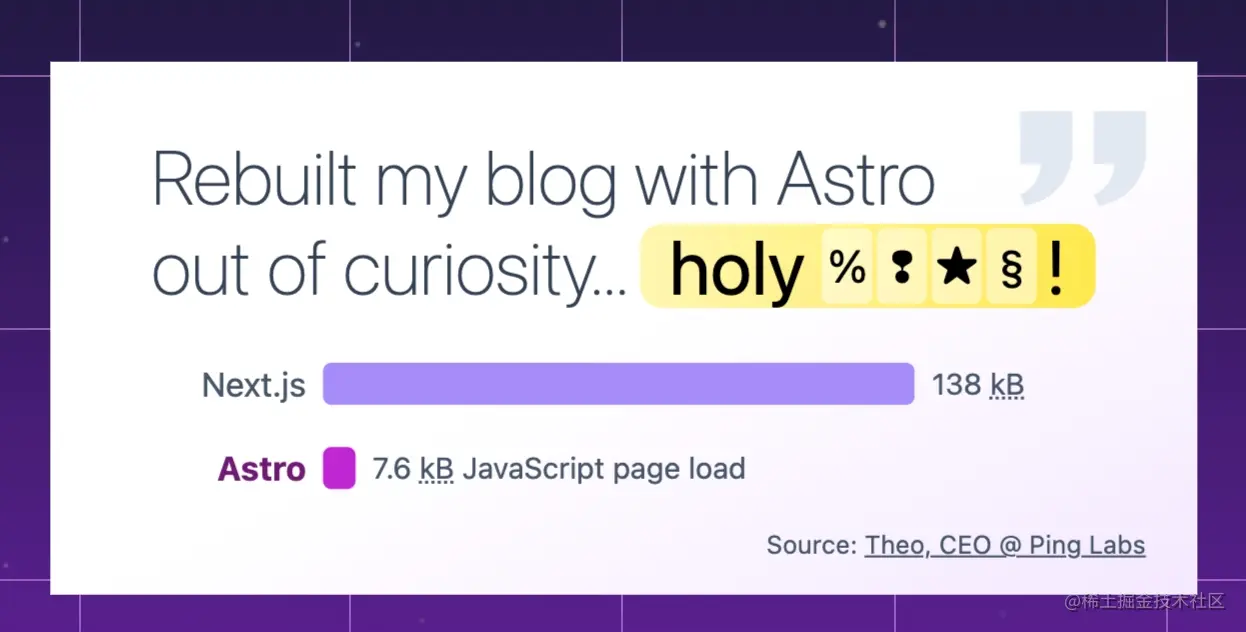
Task: Open the Theo, CEO @ Ping Labs link
Action: 1005,545
